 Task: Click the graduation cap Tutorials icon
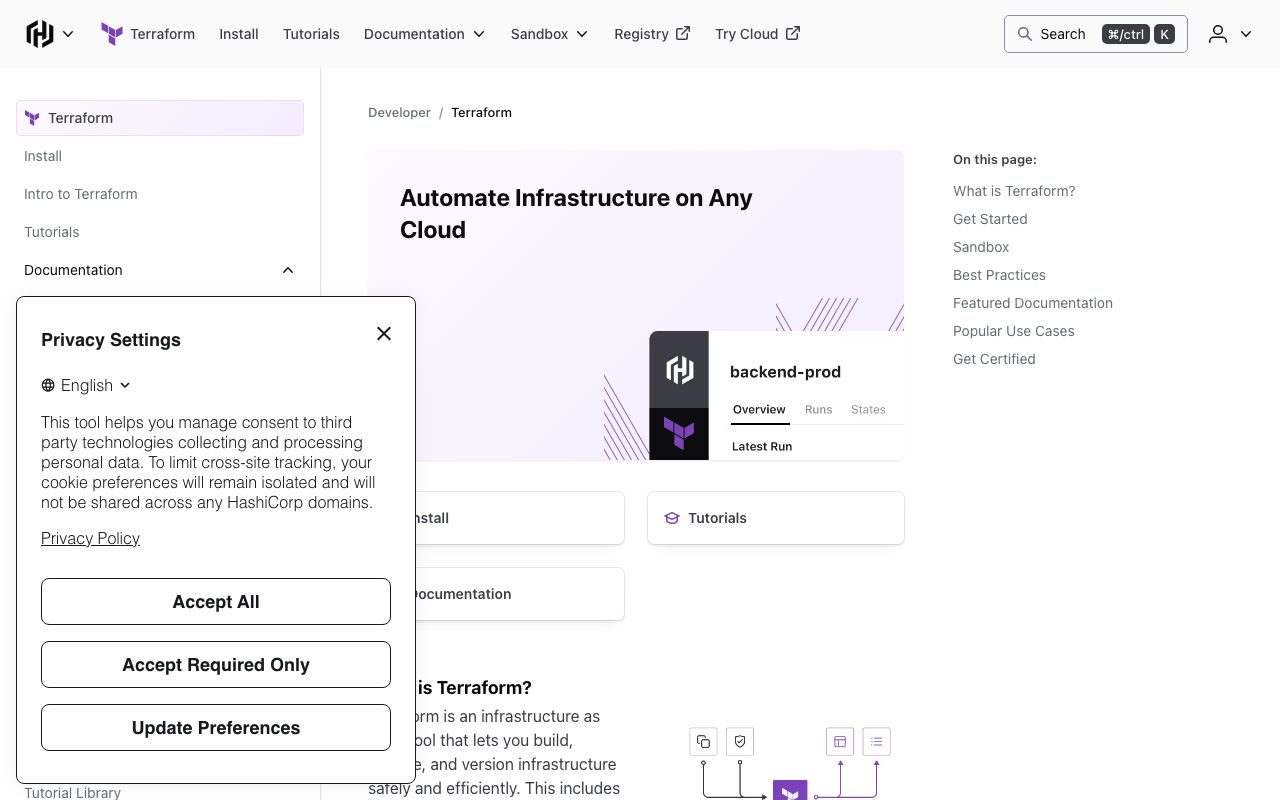671,517
